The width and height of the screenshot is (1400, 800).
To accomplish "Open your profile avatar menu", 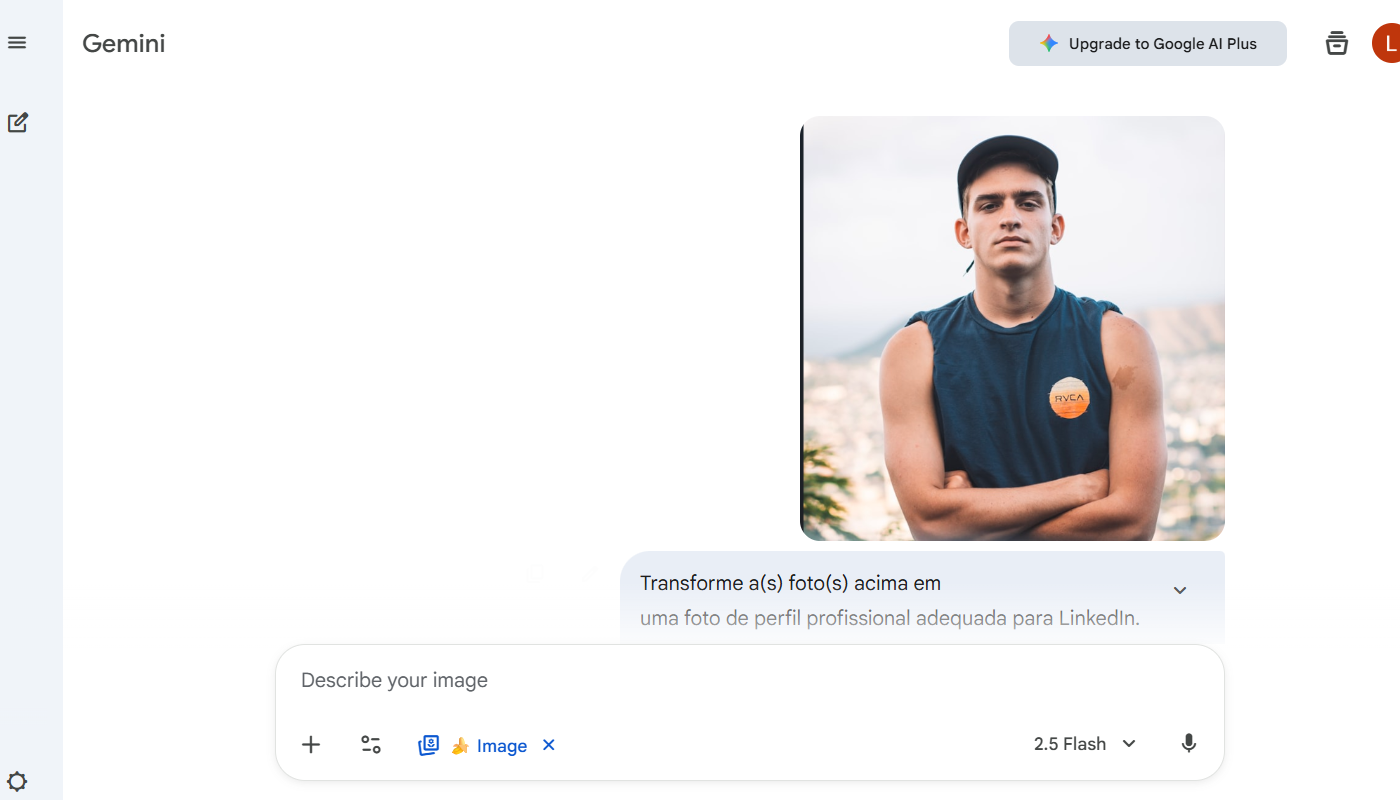I will pos(1388,43).
